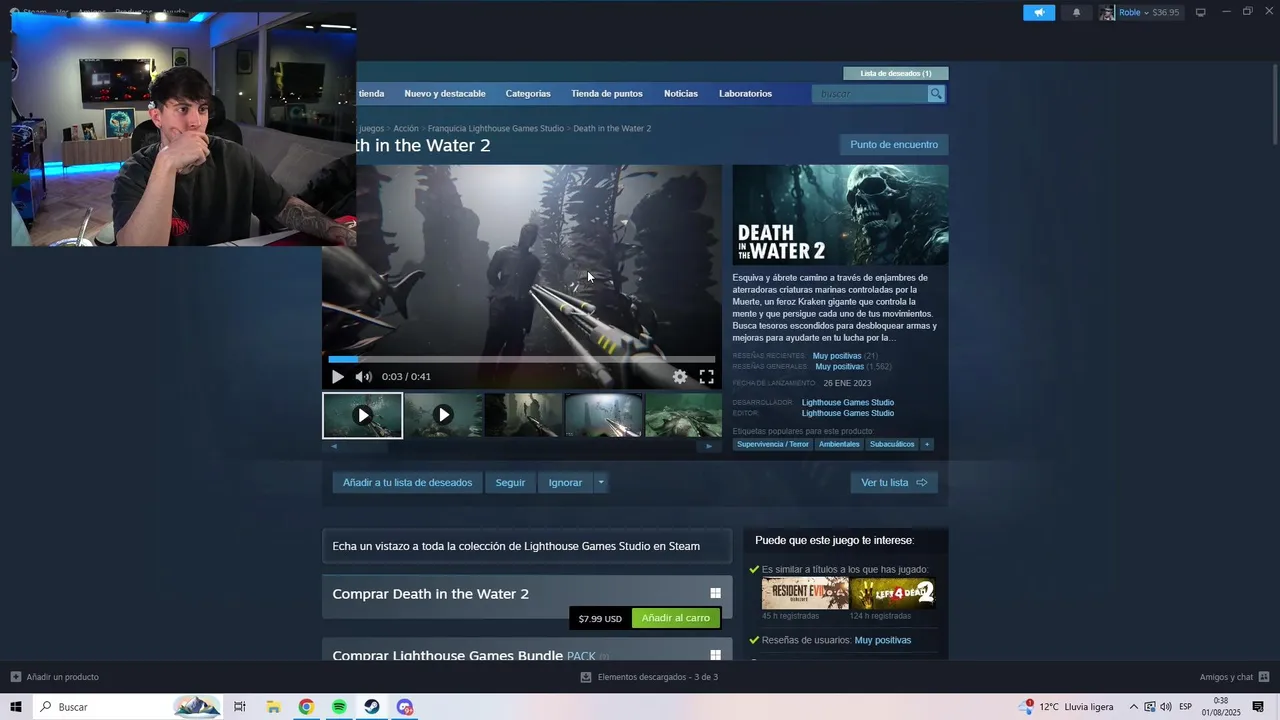Viewport: 1280px width, 720px height.
Task: Open developer Lighthouse Games Studio link
Action: tap(848, 402)
